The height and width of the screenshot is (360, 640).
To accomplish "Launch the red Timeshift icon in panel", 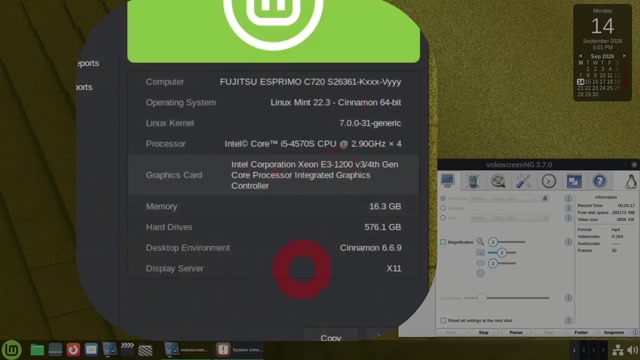I will pyautogui.click(x=73, y=350).
